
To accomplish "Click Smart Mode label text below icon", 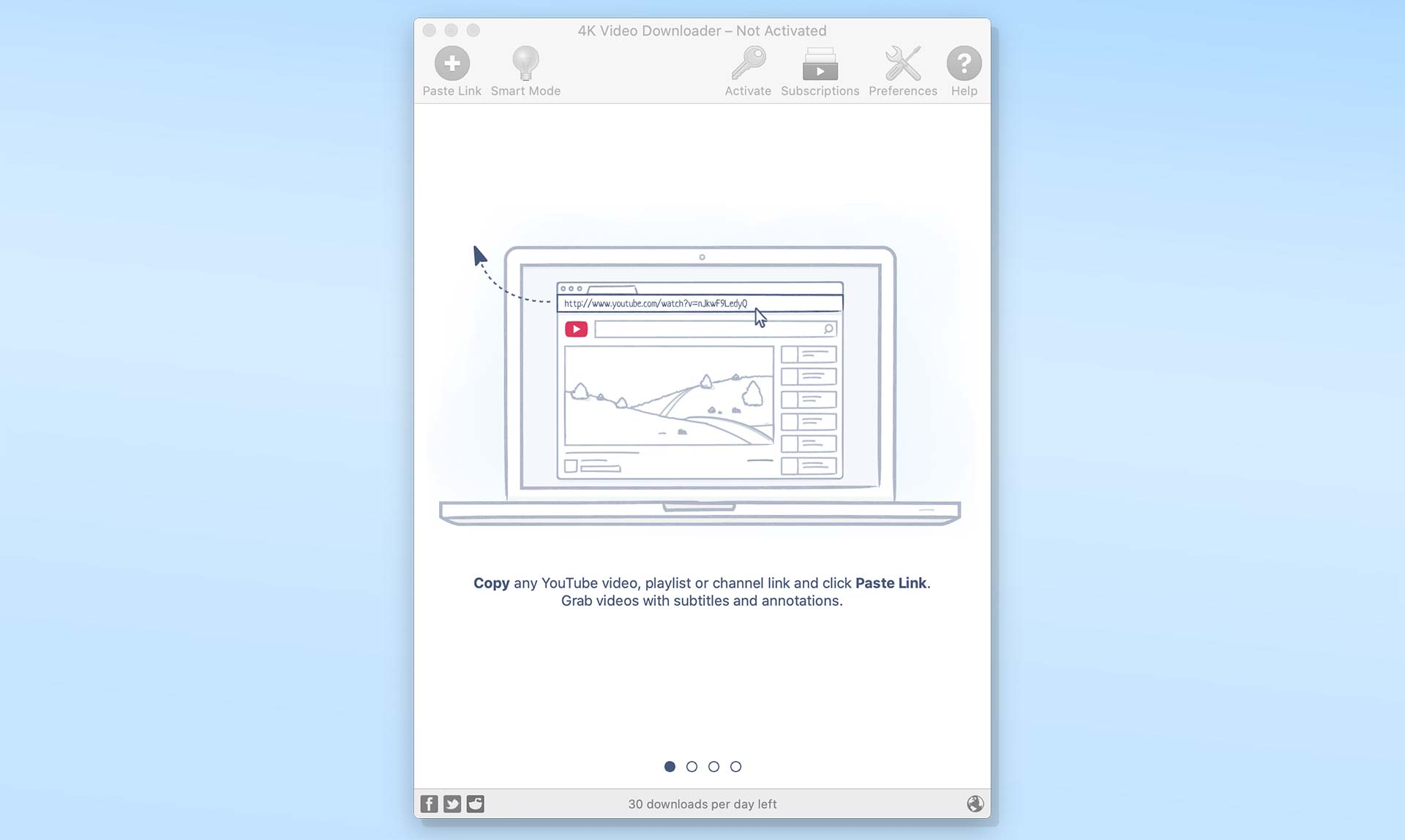I will 525,91.
